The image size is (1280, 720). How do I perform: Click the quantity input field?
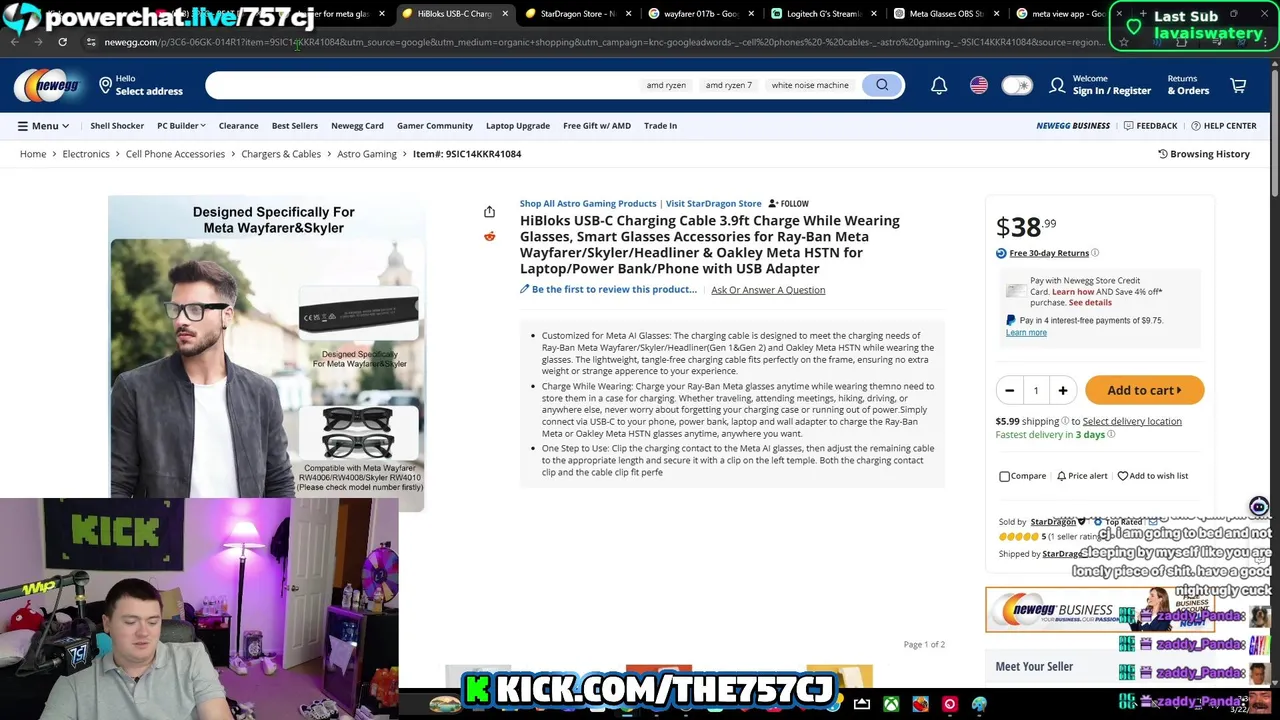1036,390
